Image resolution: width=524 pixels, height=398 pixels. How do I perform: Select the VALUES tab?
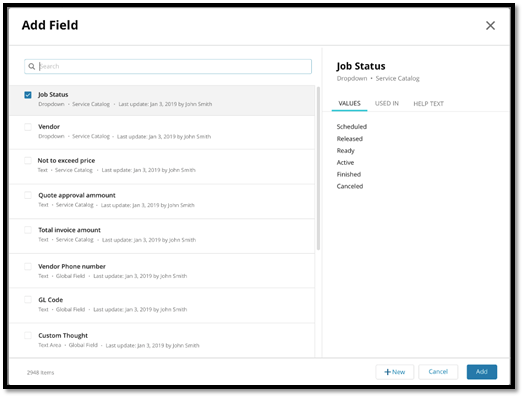coord(349,104)
